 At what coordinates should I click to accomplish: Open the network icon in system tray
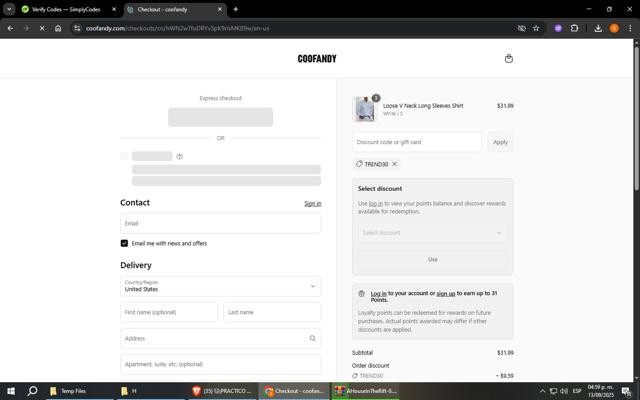click(x=553, y=391)
